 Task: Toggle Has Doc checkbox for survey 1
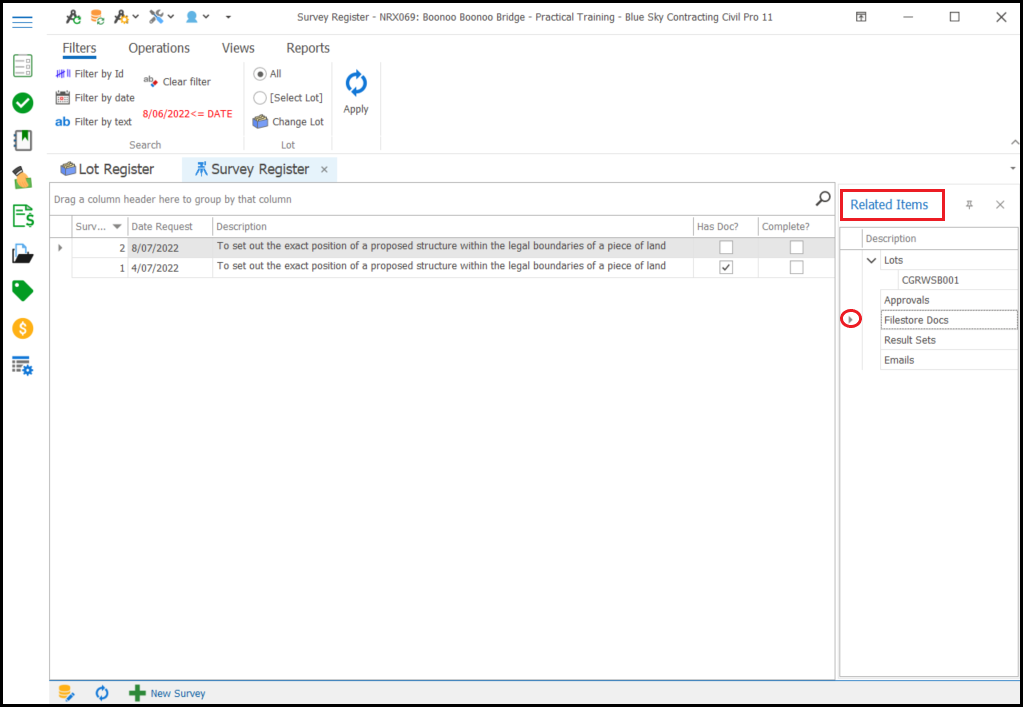point(726,267)
